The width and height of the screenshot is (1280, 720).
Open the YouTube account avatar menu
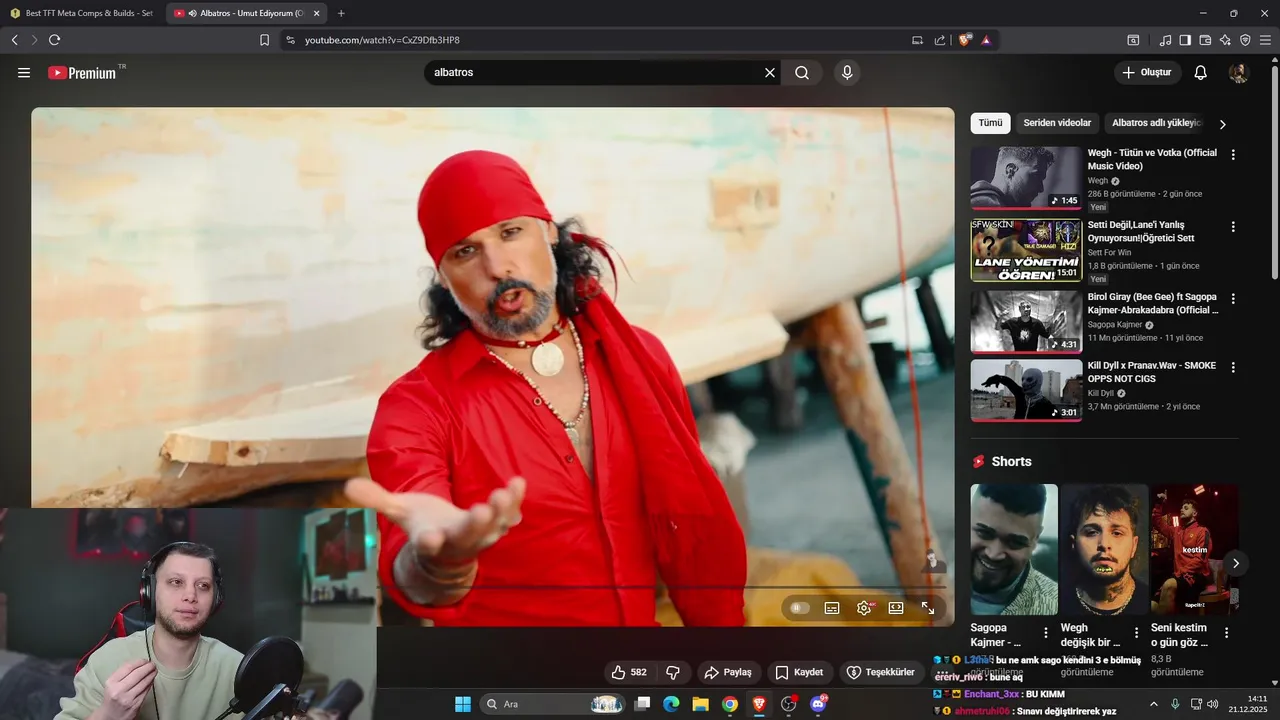(1238, 73)
